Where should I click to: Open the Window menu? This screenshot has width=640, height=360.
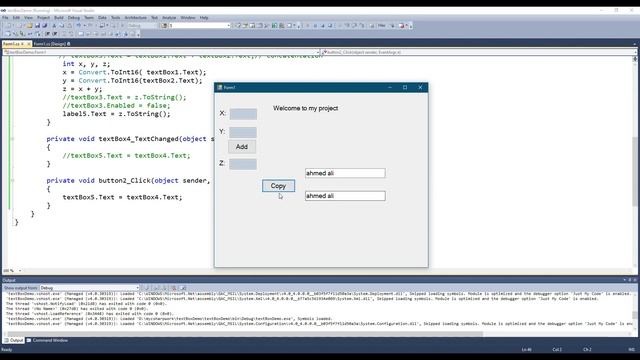pyautogui.click(x=188, y=18)
